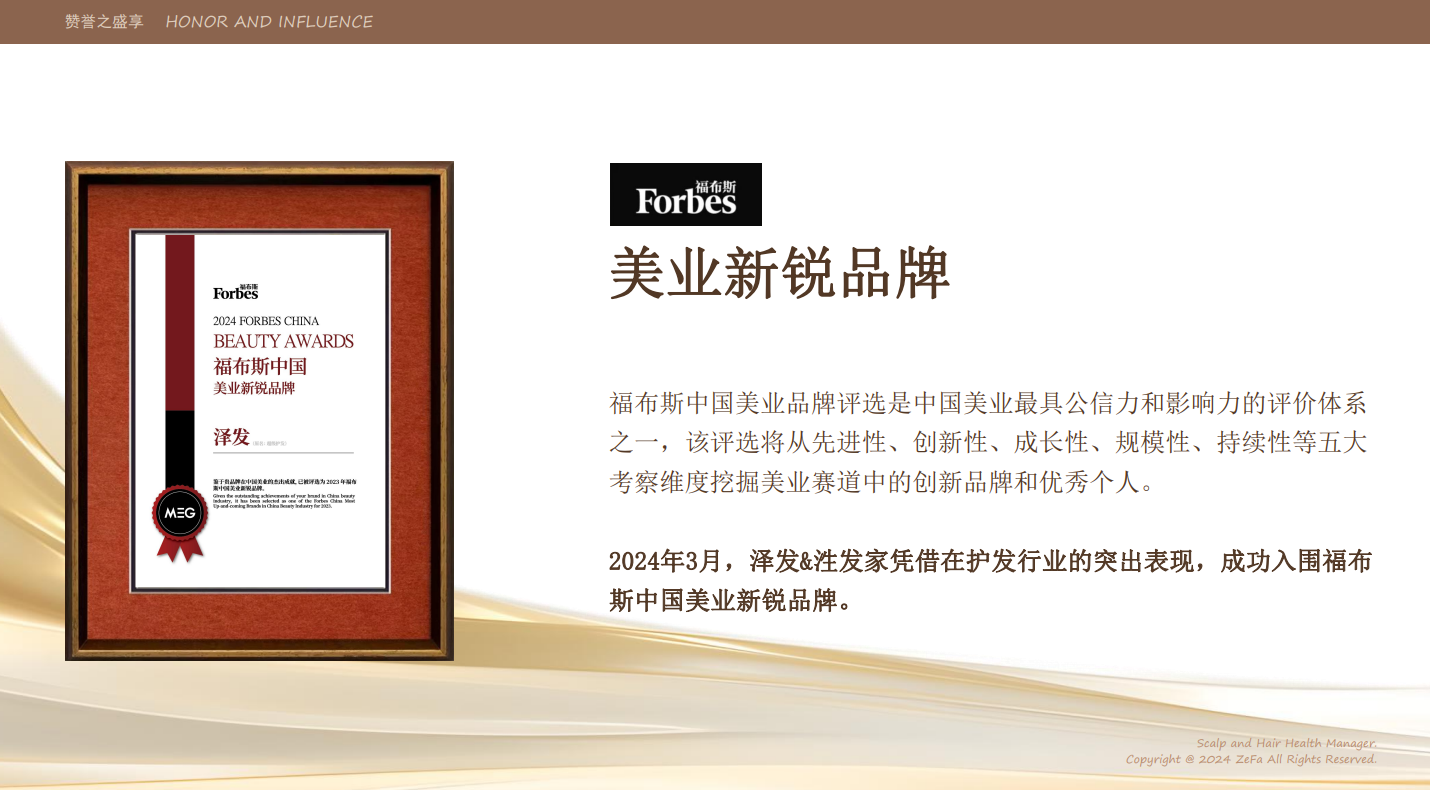Click bold line 斯中国美业新锐品牌。

[x=731, y=601]
